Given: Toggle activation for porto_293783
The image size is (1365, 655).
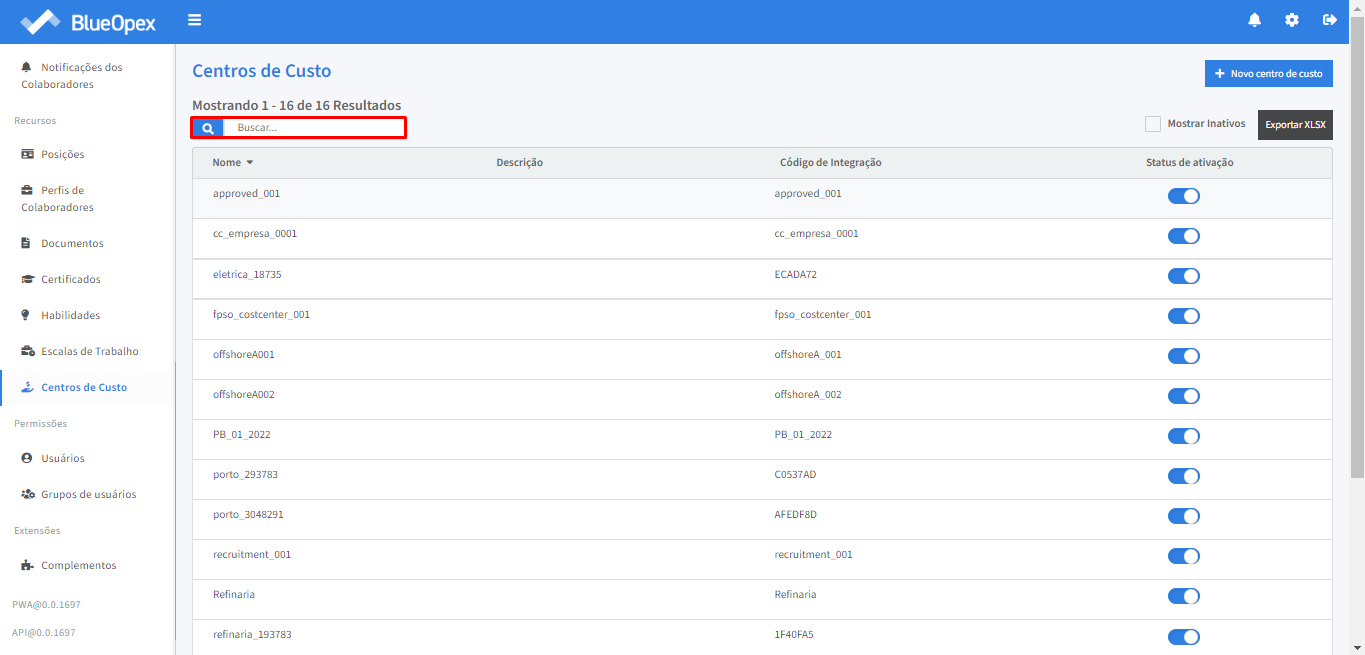Looking at the screenshot, I should (1184, 476).
